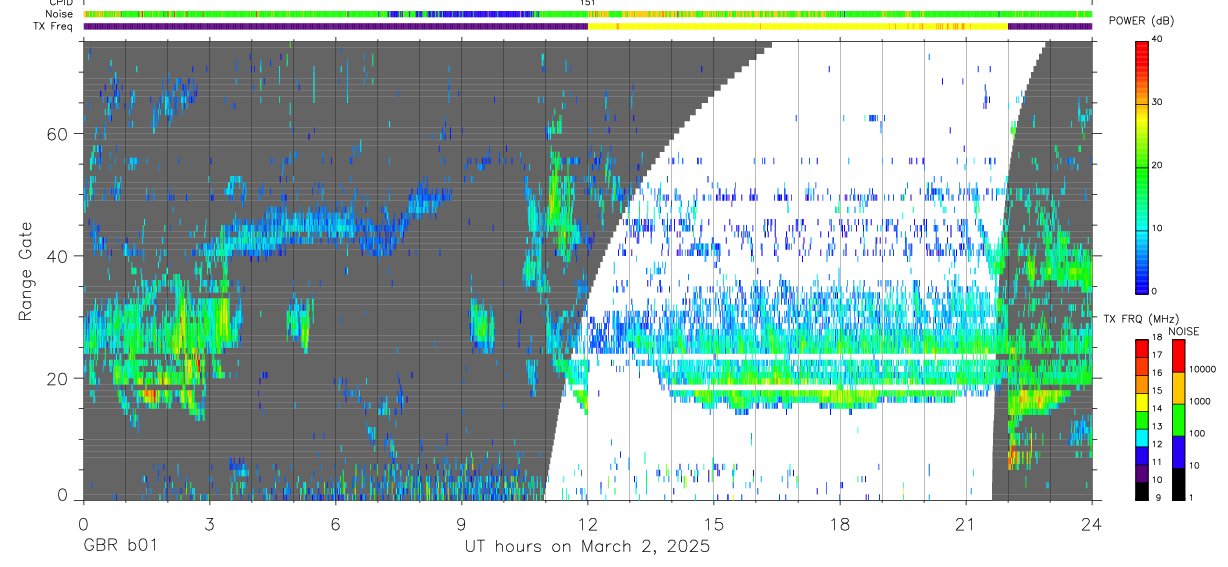
Task: Click the 'Range Gate' y-axis title
Action: click(25, 270)
